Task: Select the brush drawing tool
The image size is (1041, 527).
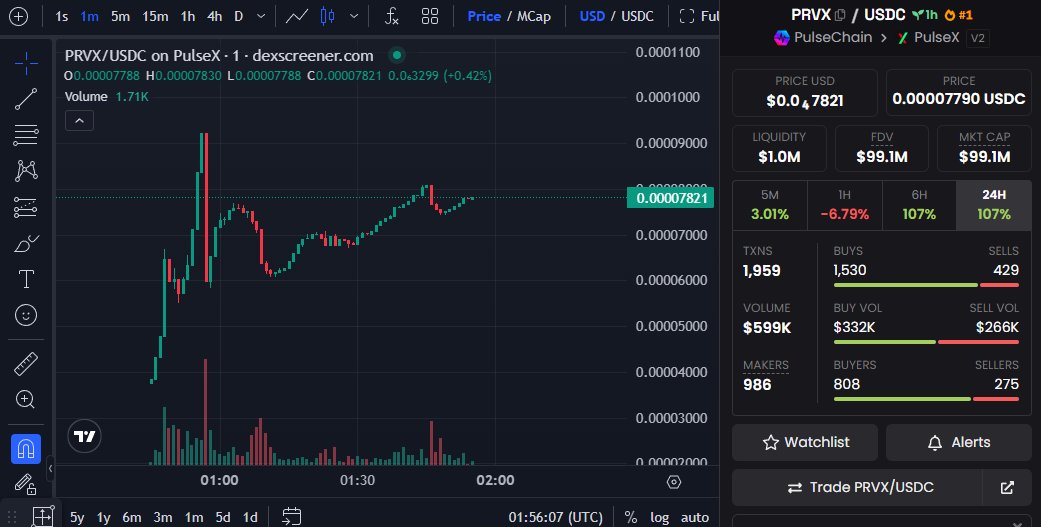Action: pos(26,243)
